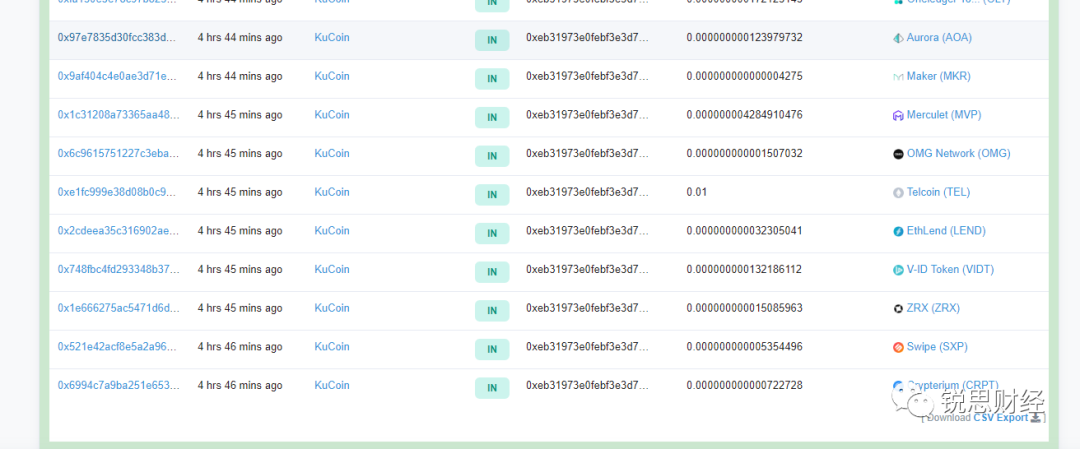Click the '4 hrs 46 mins ago' in Swipe row

(240, 346)
